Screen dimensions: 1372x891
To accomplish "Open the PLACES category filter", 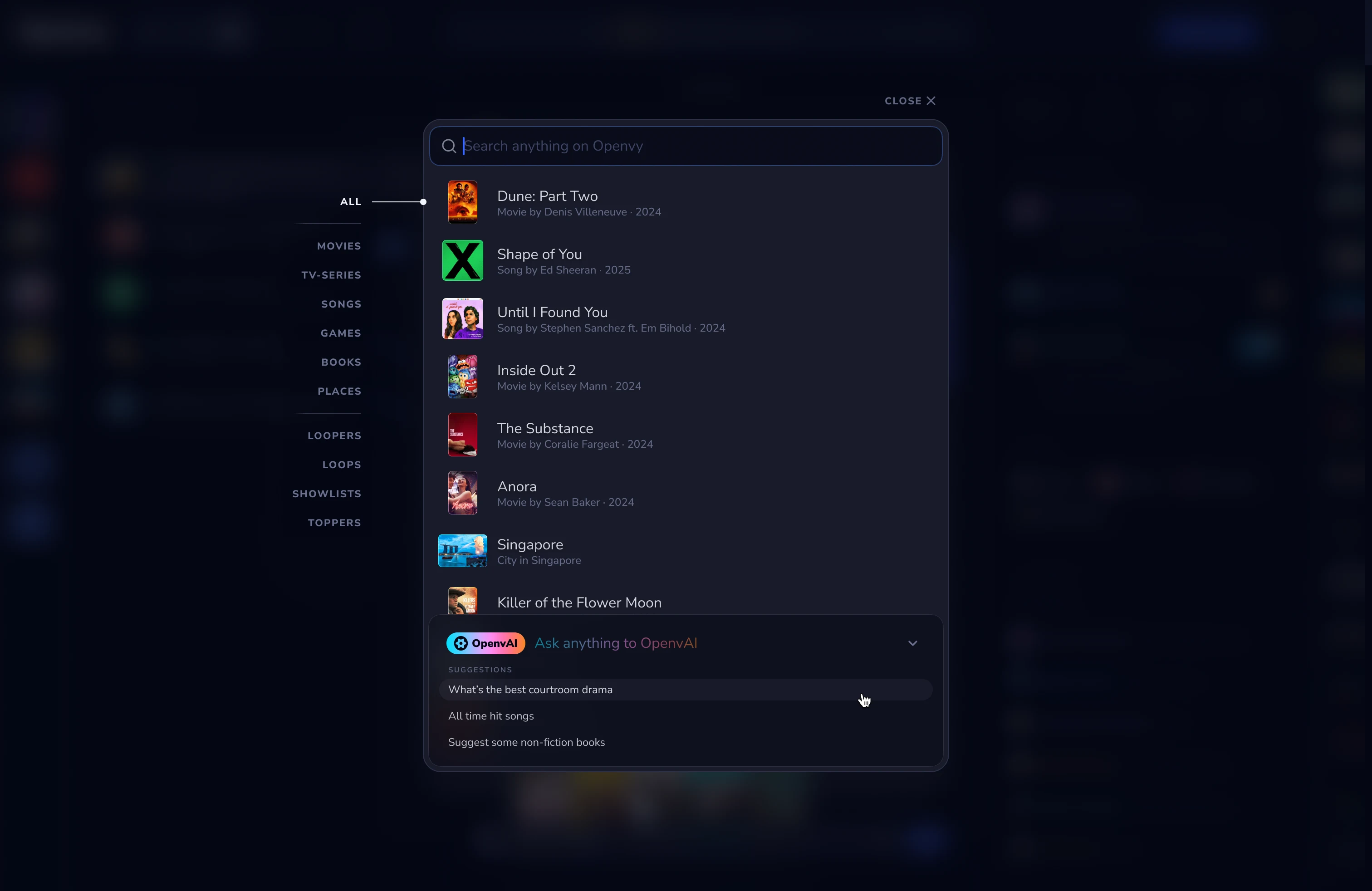I will click(339, 392).
